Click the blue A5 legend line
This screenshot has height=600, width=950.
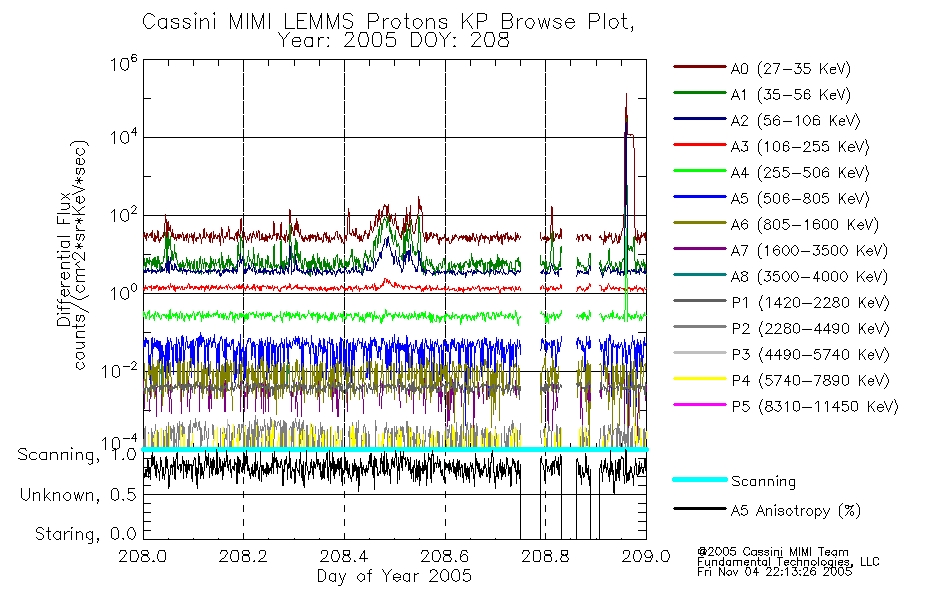[700, 196]
